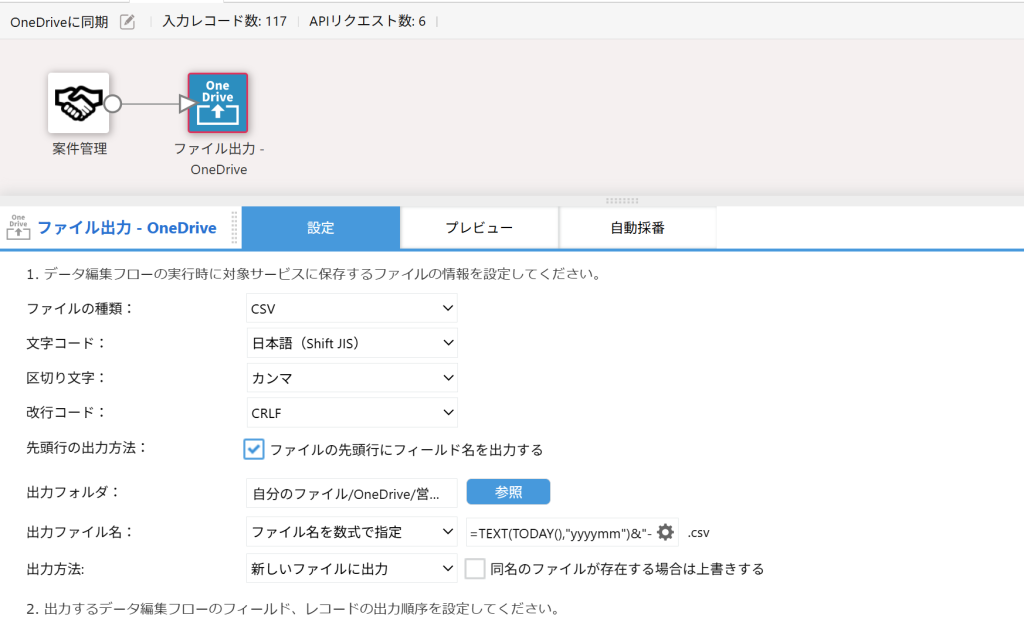The height and width of the screenshot is (625, 1024).
Task: Toggle field name header row checkbox
Action: 254,449
